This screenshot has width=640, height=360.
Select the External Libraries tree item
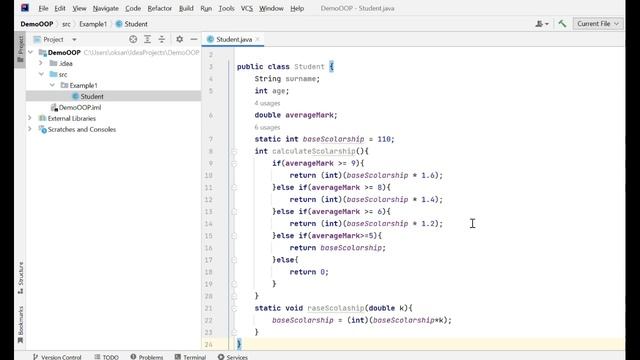pos(71,118)
